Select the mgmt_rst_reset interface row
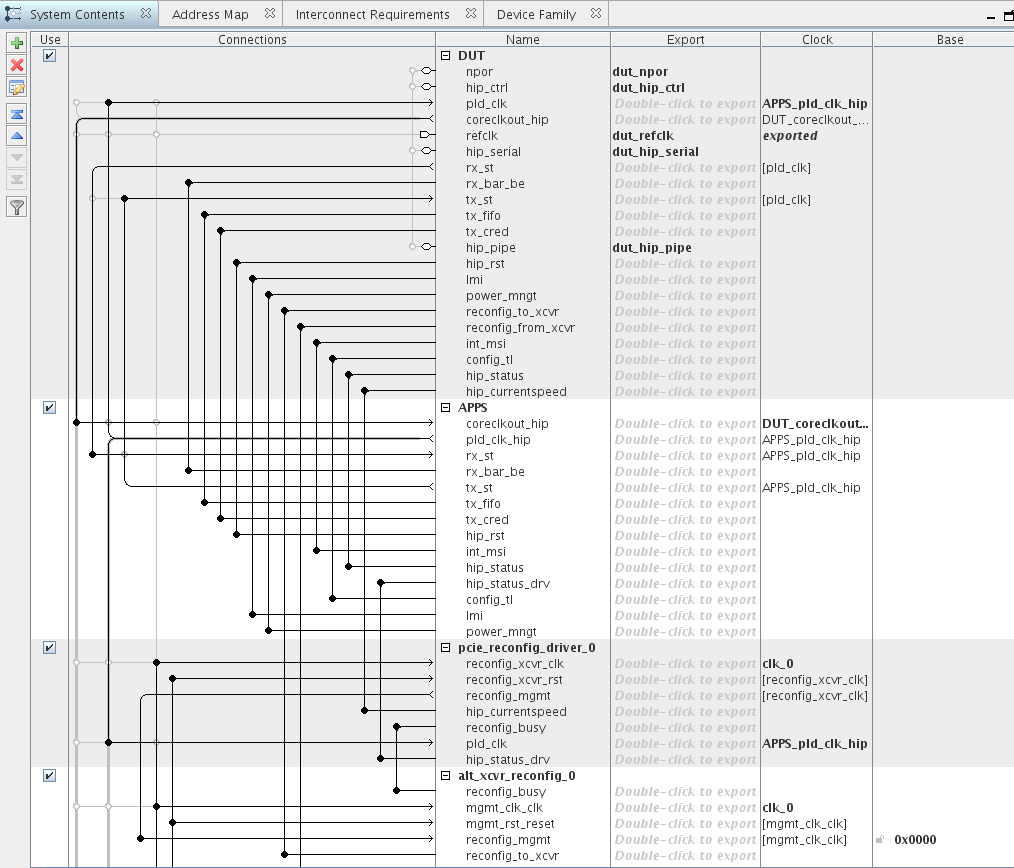The width and height of the screenshot is (1014, 868). point(510,824)
